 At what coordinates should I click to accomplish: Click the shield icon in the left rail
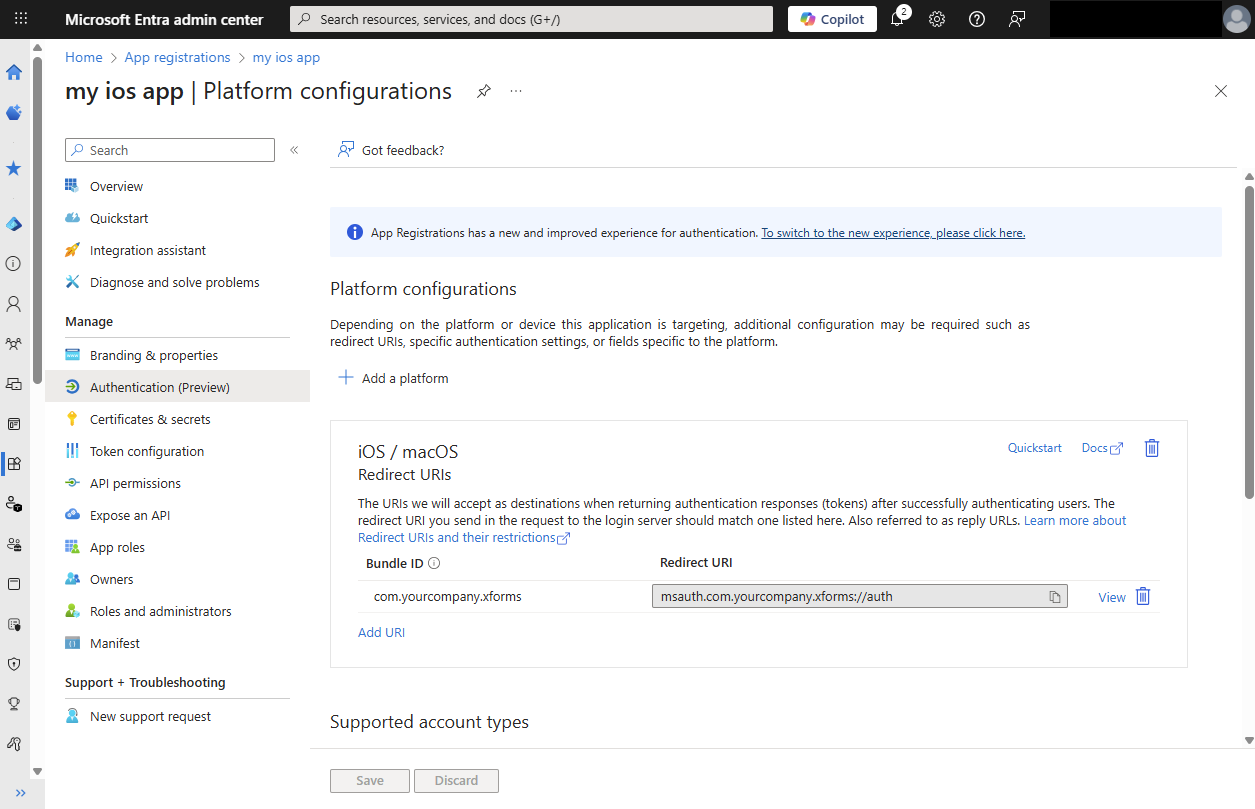pos(14,663)
